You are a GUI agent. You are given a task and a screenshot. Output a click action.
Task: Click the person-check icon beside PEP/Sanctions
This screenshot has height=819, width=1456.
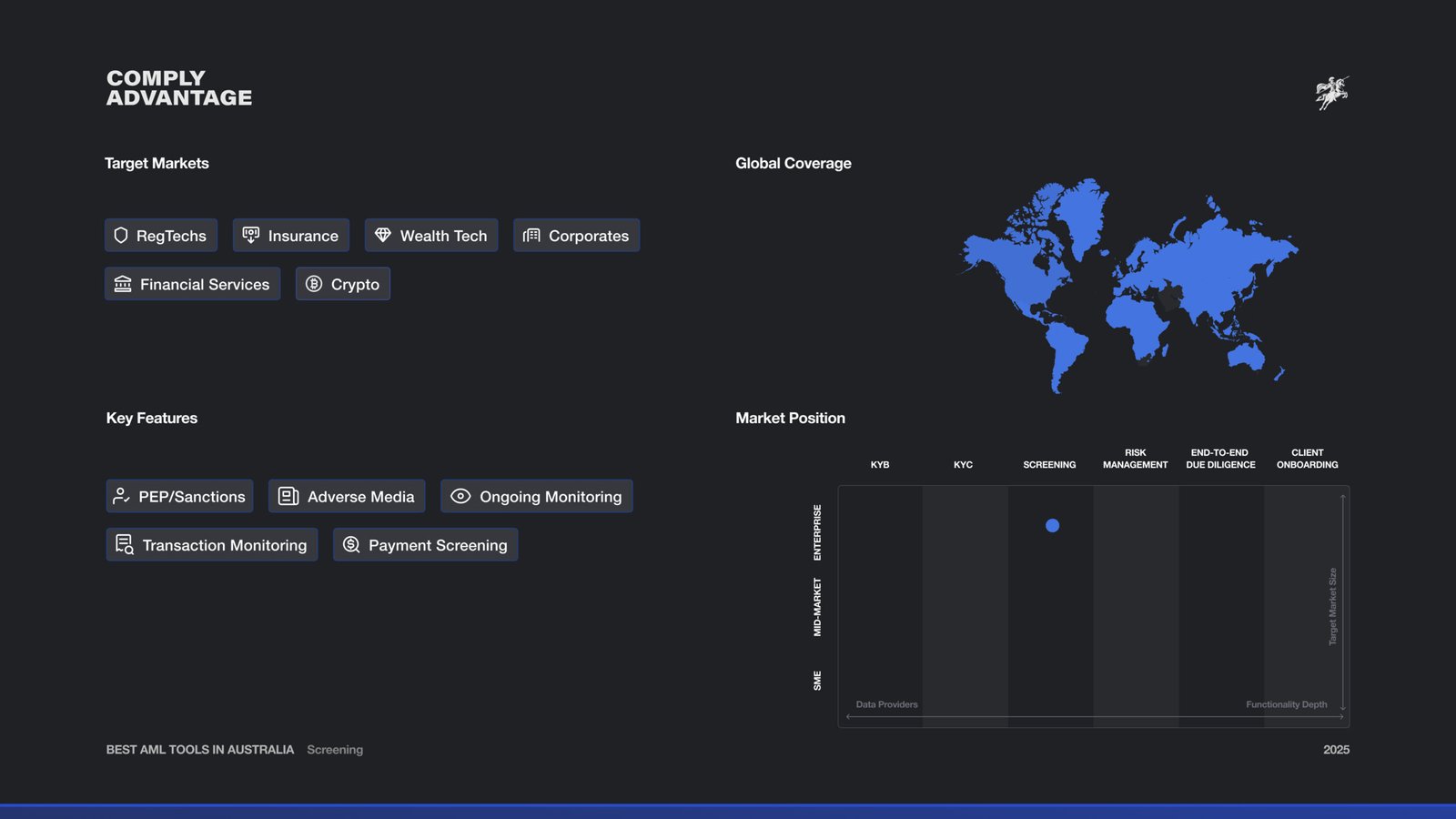[x=121, y=496]
